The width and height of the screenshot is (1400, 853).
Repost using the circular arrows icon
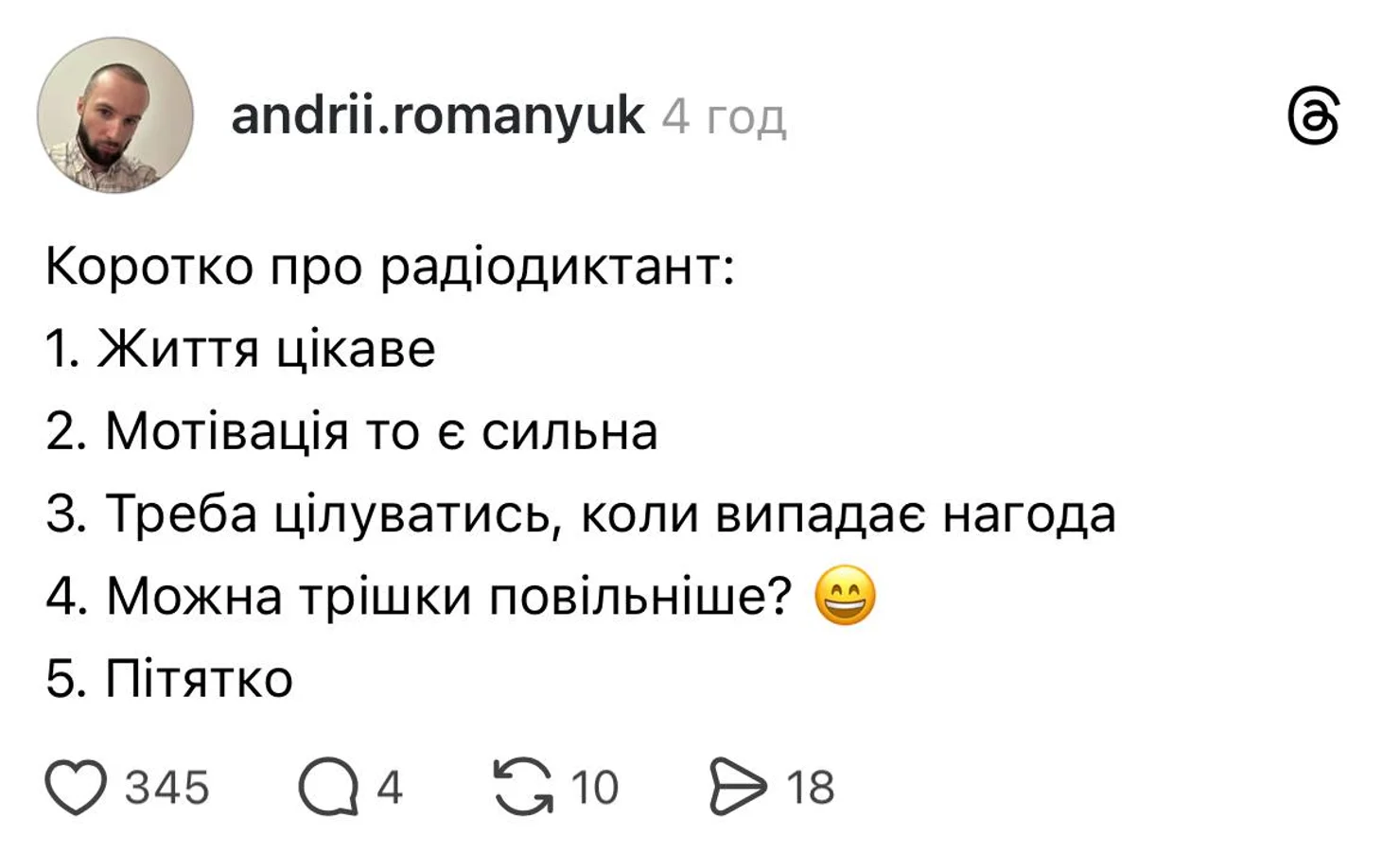click(x=523, y=787)
